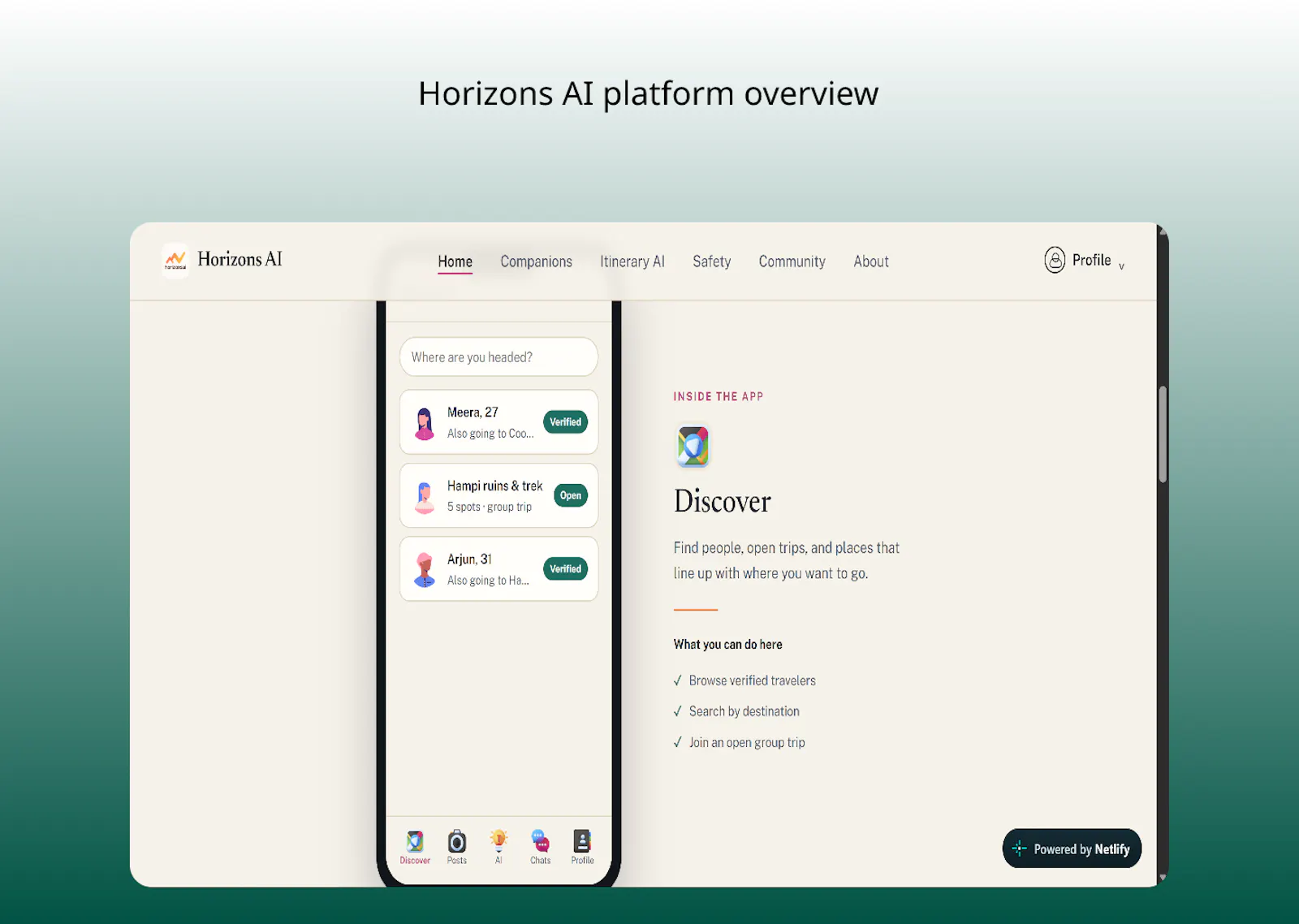Click the 'Horizons AI platform overview' title

[648, 94]
